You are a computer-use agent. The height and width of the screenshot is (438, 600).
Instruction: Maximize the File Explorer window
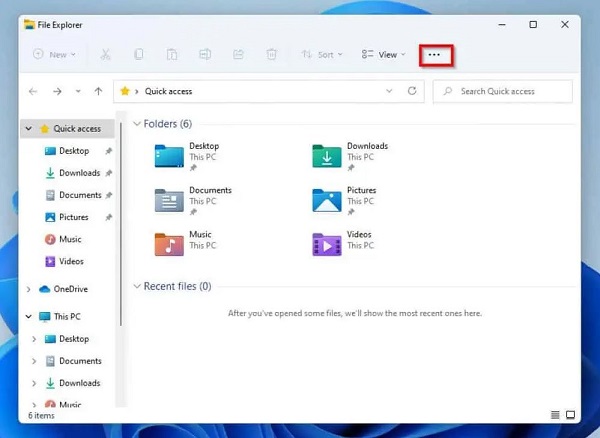(533, 24)
